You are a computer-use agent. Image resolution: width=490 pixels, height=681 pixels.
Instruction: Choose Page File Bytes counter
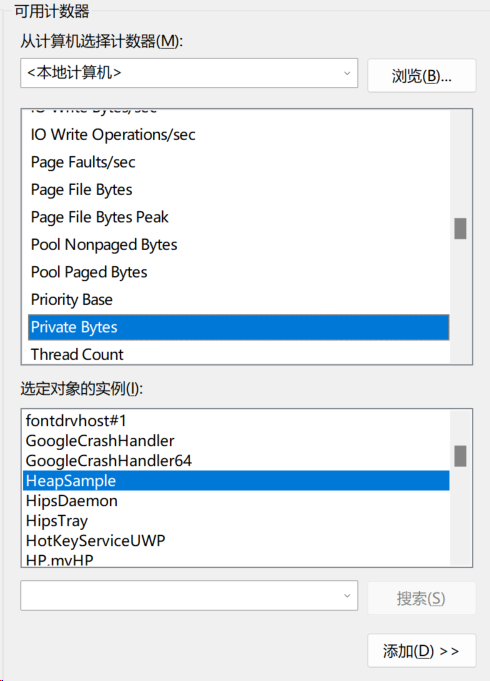pos(239,190)
